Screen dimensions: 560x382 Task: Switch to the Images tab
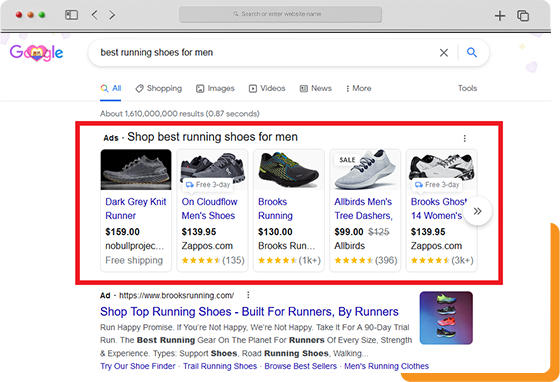point(215,88)
